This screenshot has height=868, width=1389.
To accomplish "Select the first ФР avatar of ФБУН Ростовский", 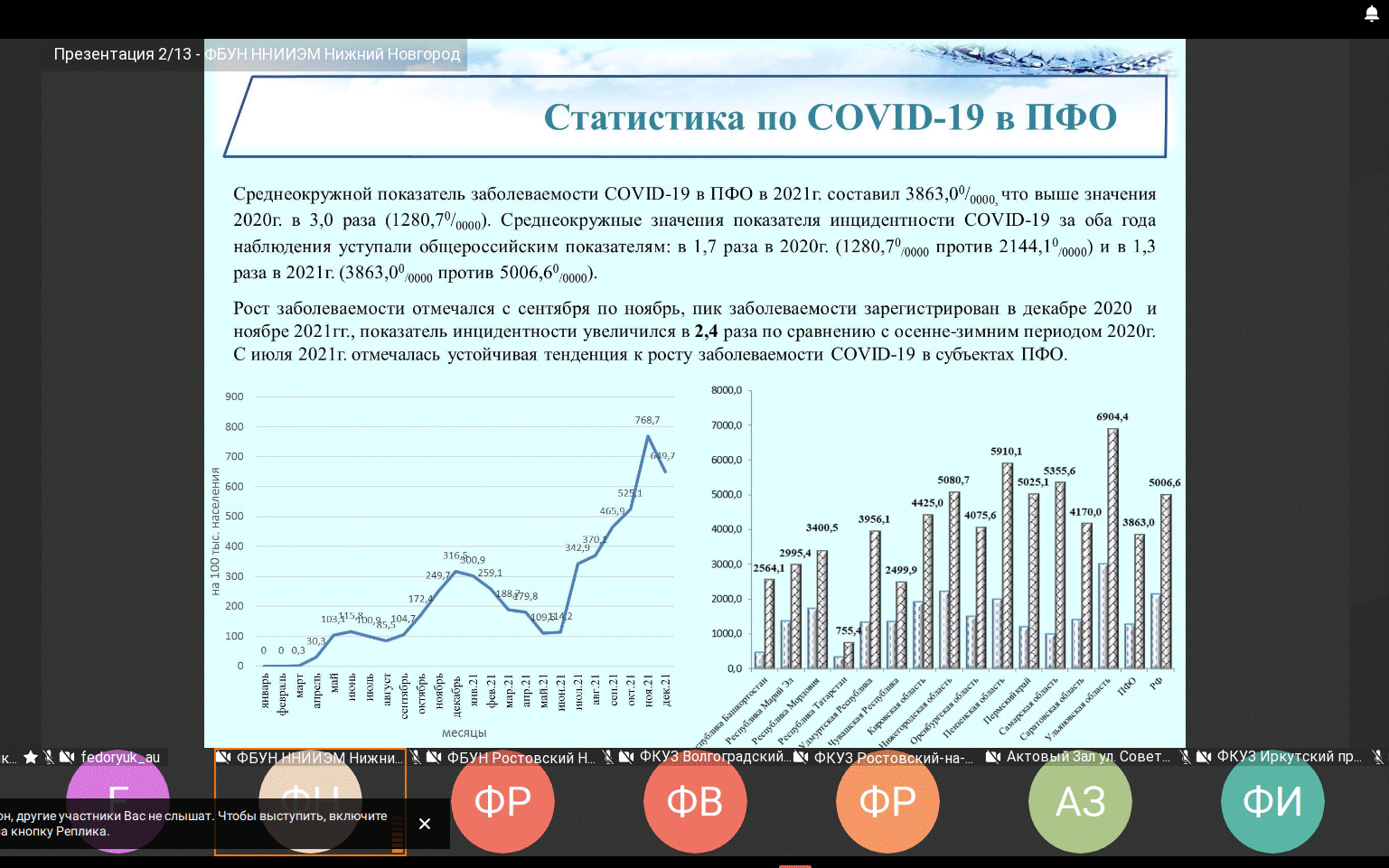I will tap(502, 801).
